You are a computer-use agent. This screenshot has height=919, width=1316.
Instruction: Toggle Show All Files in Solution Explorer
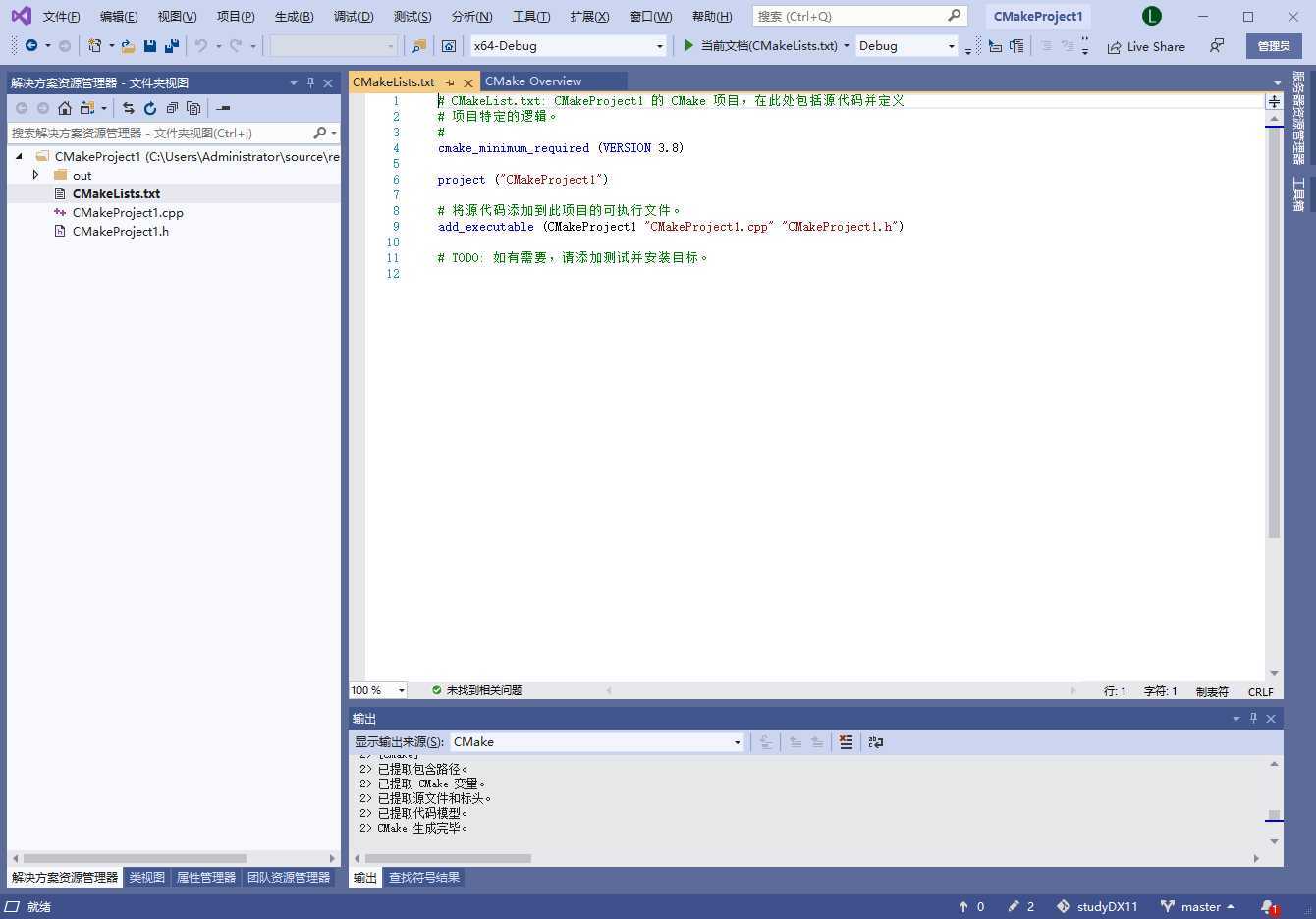click(x=193, y=108)
